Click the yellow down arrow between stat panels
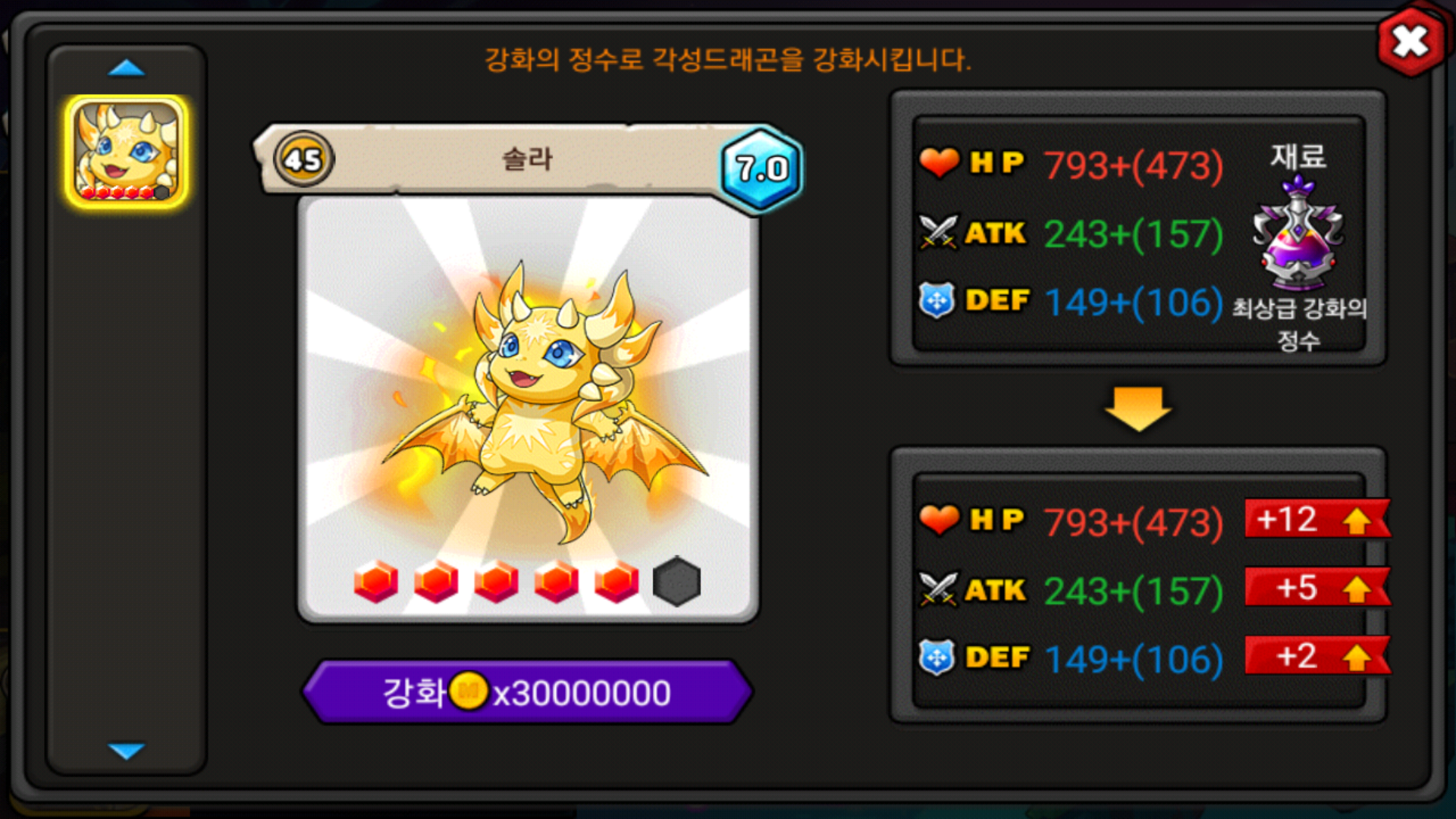The image size is (1456, 819). [1138, 409]
